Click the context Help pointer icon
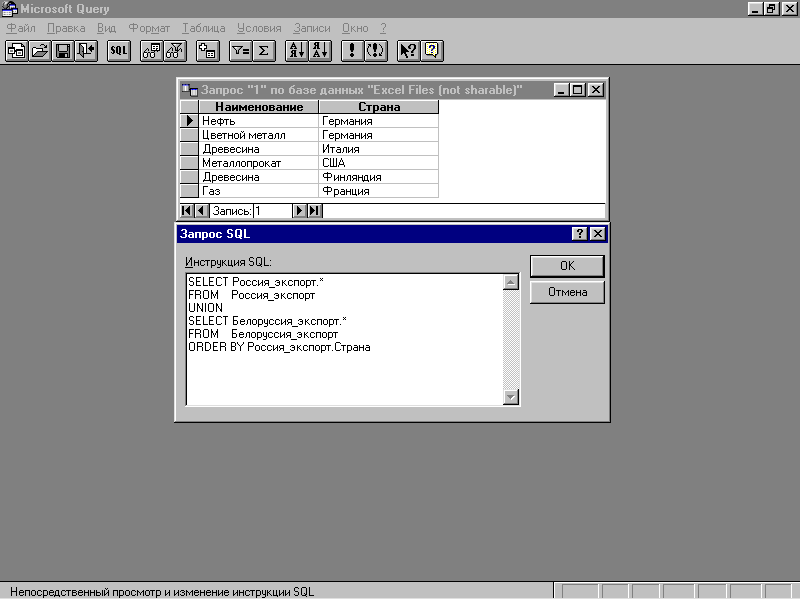Screen dimensions: 800x600 tap(409, 51)
